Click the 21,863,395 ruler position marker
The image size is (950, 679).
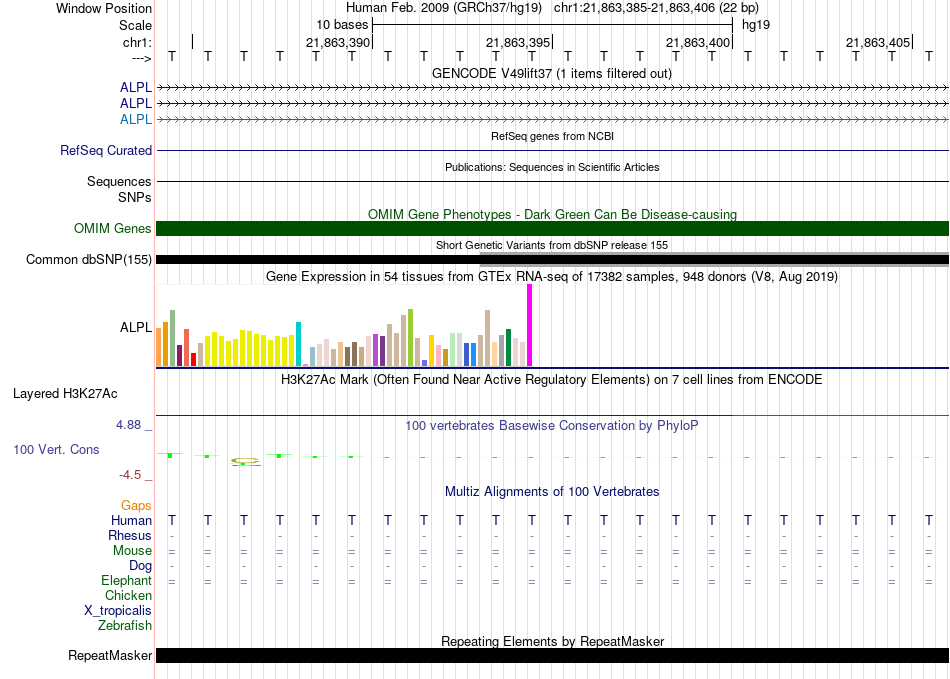point(518,43)
